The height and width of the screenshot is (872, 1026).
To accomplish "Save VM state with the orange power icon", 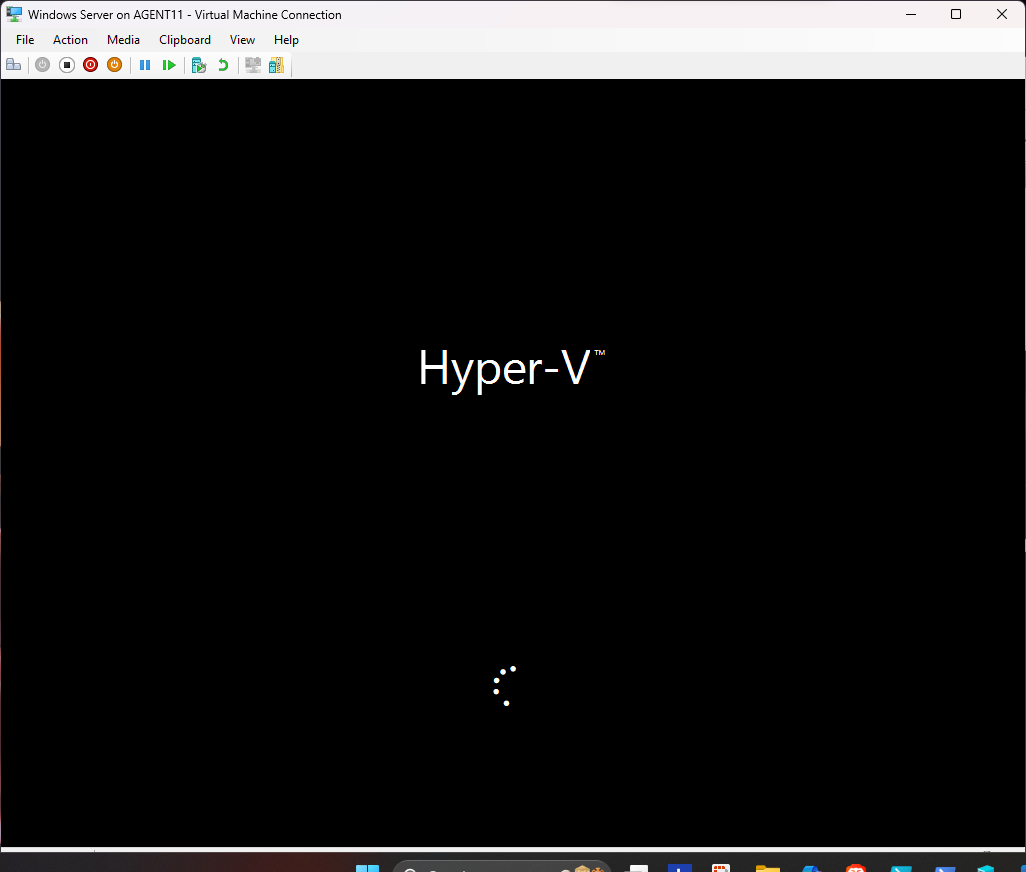I will pos(114,65).
